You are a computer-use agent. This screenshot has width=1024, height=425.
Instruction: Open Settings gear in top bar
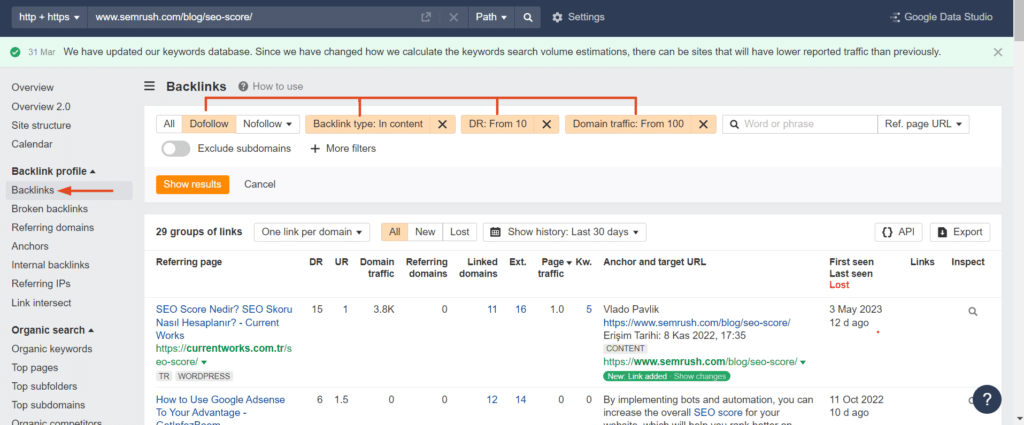pos(578,17)
